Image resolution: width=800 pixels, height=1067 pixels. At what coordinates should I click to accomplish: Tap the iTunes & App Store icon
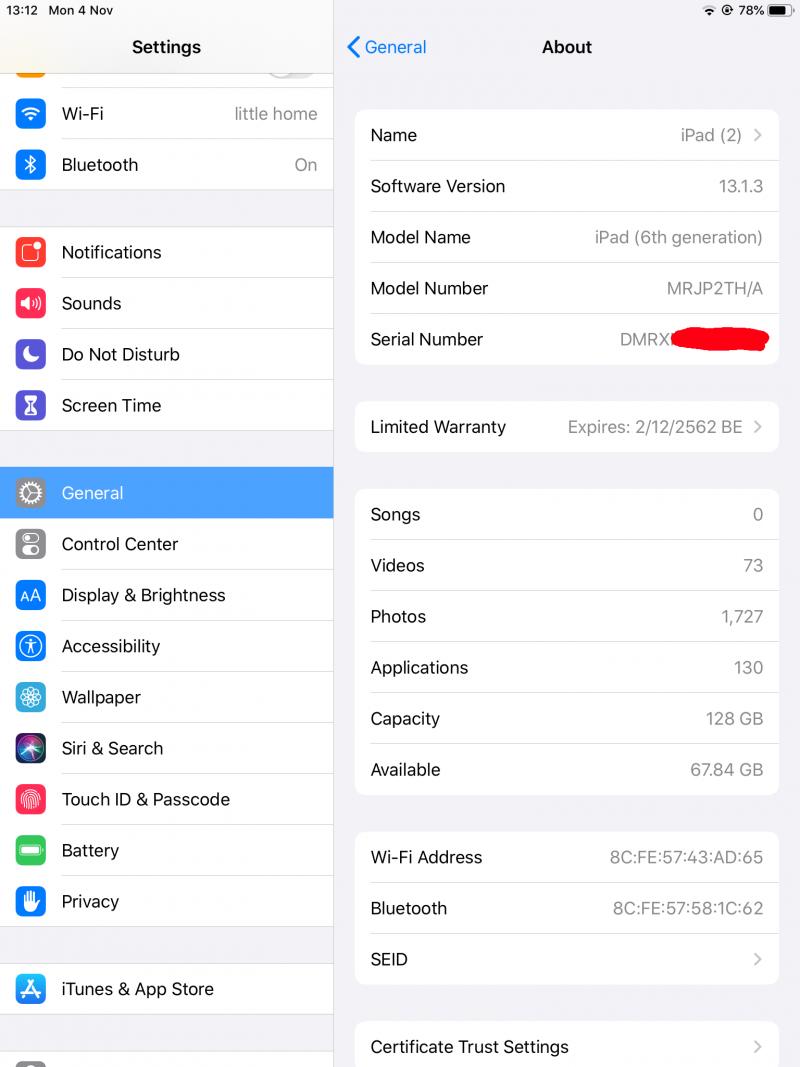tap(31, 989)
